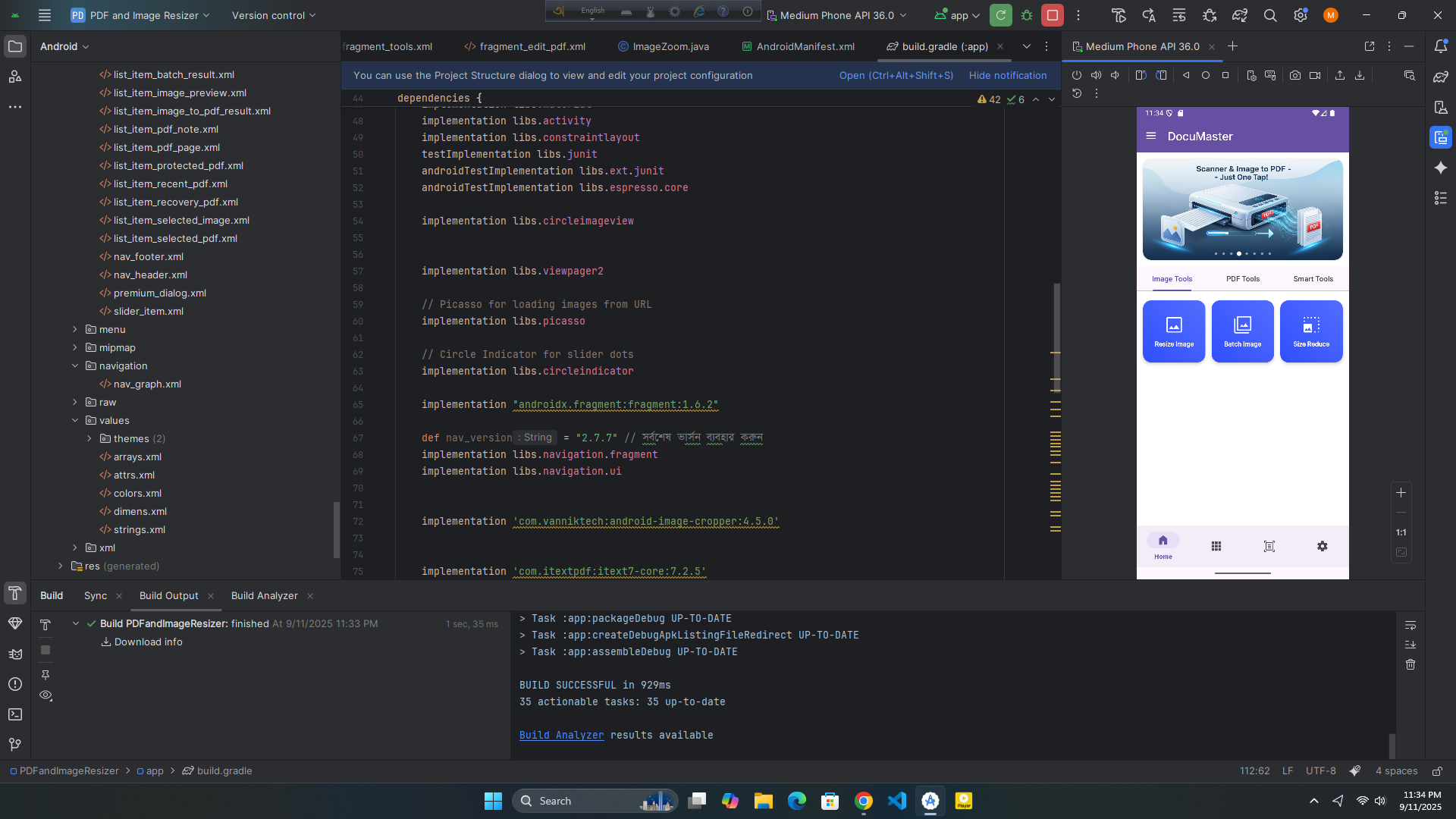The width and height of the screenshot is (1456, 819).
Task: Click Hide notification link
Action: pyautogui.click(x=1007, y=75)
